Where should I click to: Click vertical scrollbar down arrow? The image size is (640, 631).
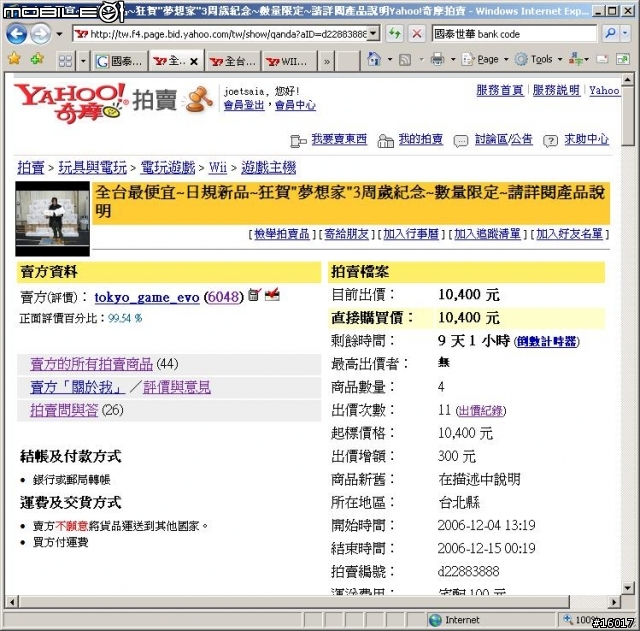627,588
